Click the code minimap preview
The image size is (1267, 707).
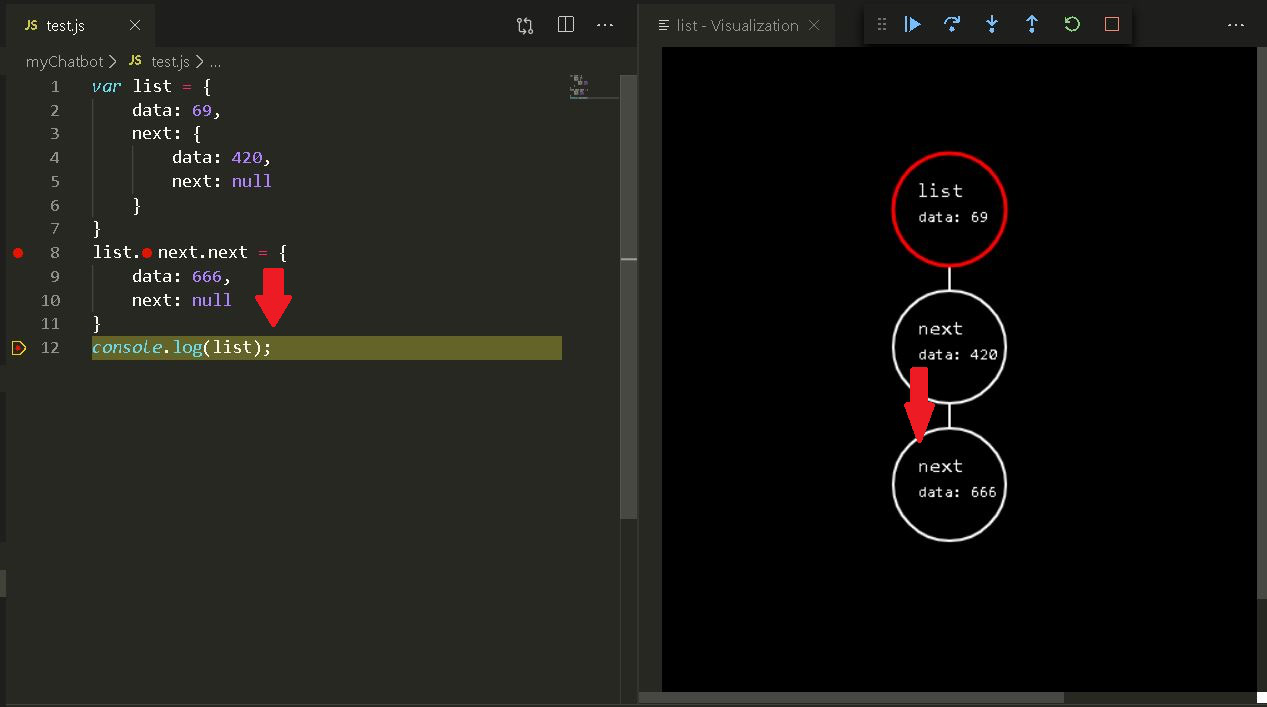tap(579, 87)
